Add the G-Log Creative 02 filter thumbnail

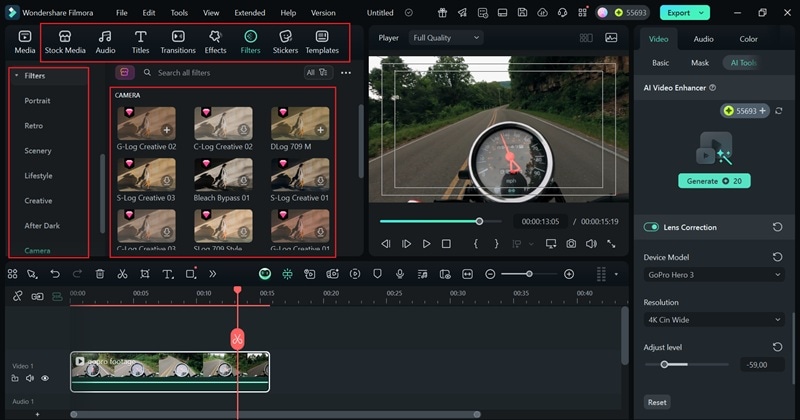146,123
